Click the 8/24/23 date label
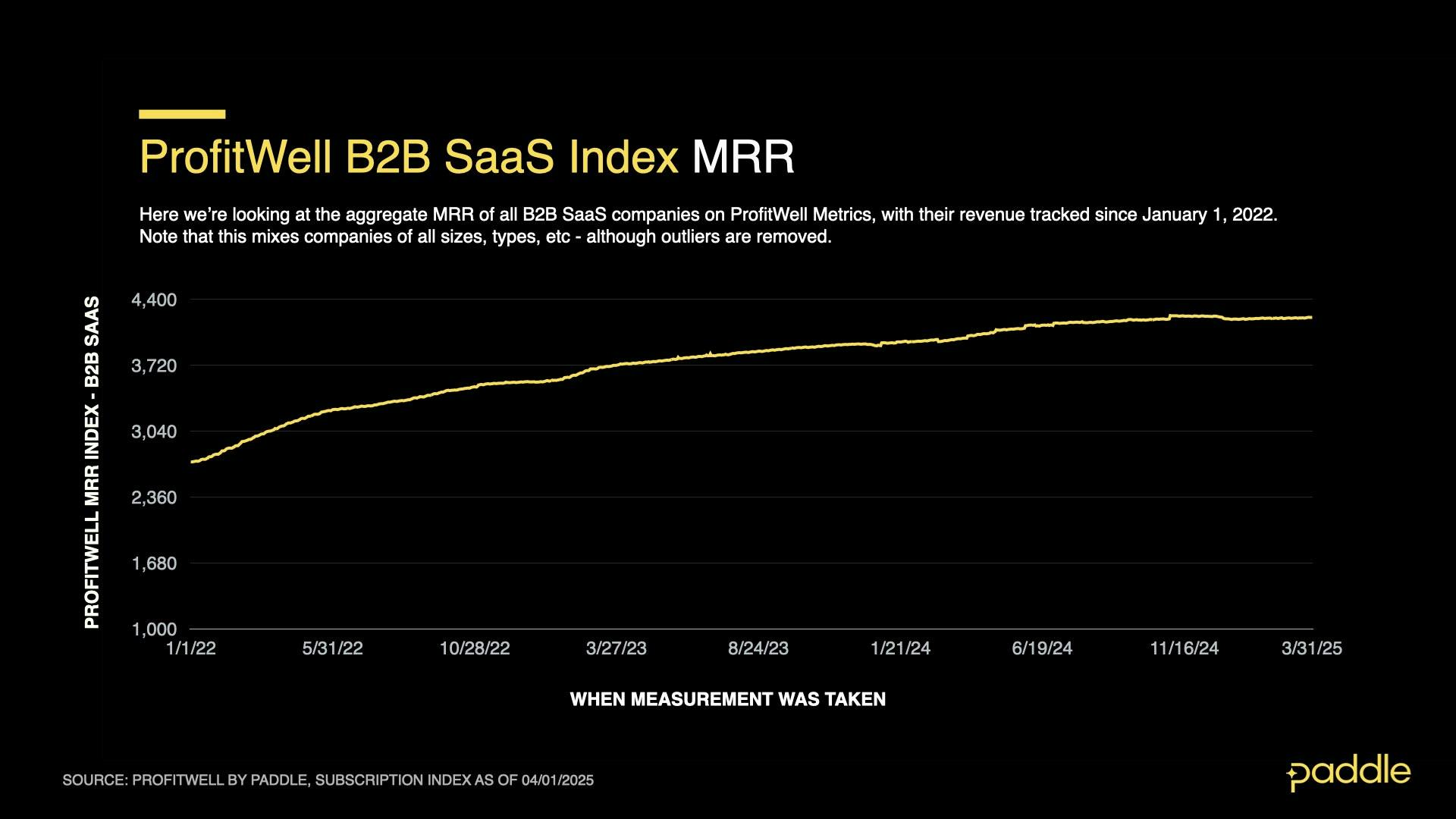Viewport: 1456px width, 819px height. point(758,648)
